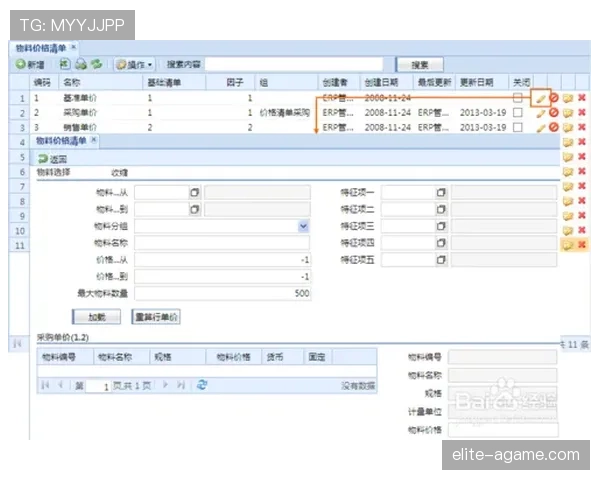Go to next page in lower grid pager
The height and width of the screenshot is (480, 600).
pos(165,385)
